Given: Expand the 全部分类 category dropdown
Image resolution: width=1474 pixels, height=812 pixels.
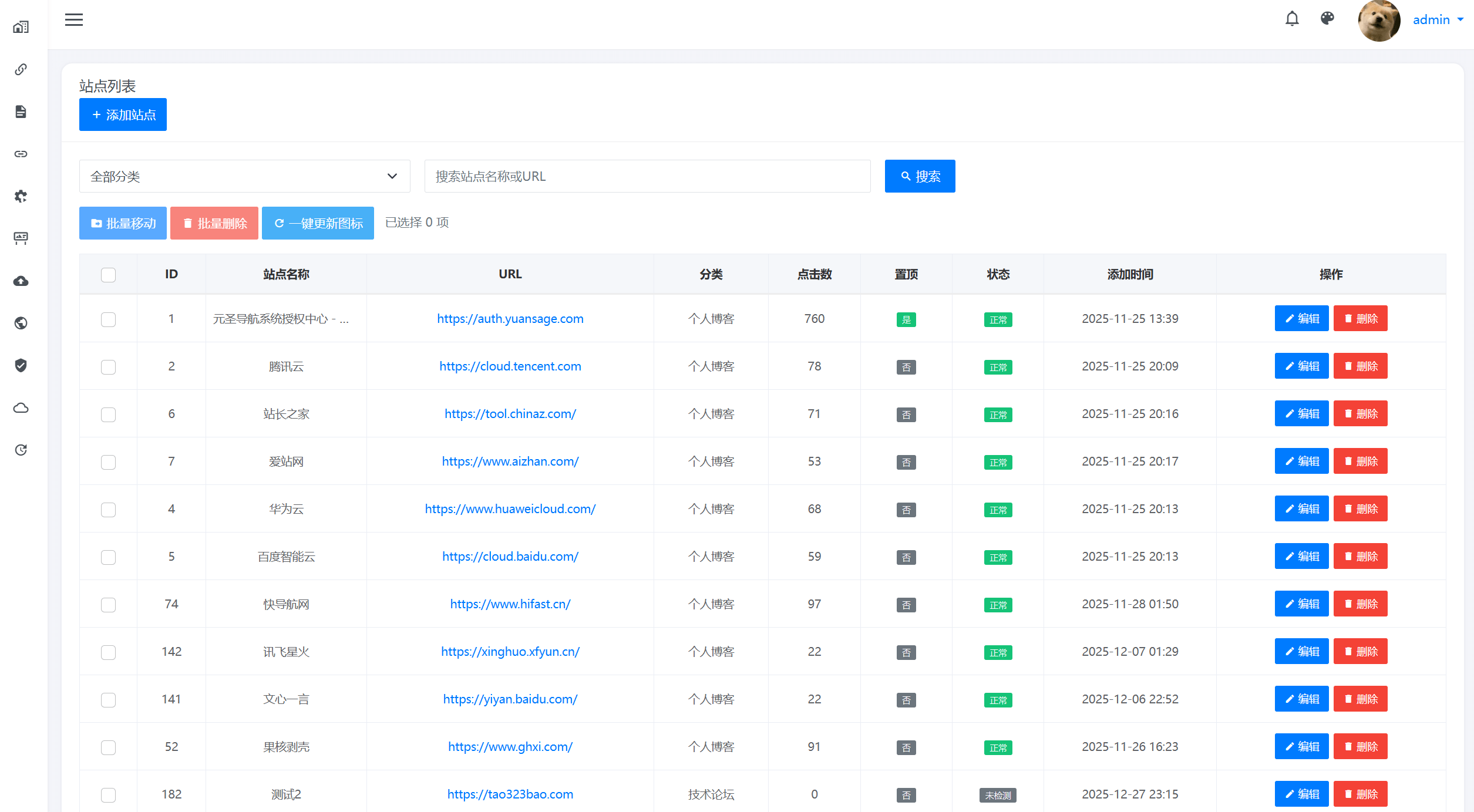Looking at the screenshot, I should (x=244, y=176).
